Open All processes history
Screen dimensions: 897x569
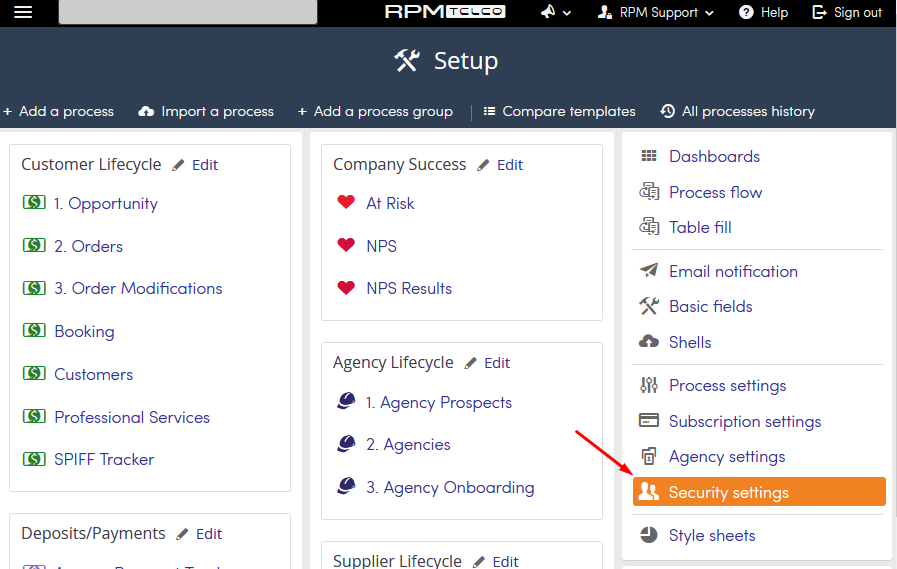pos(738,112)
